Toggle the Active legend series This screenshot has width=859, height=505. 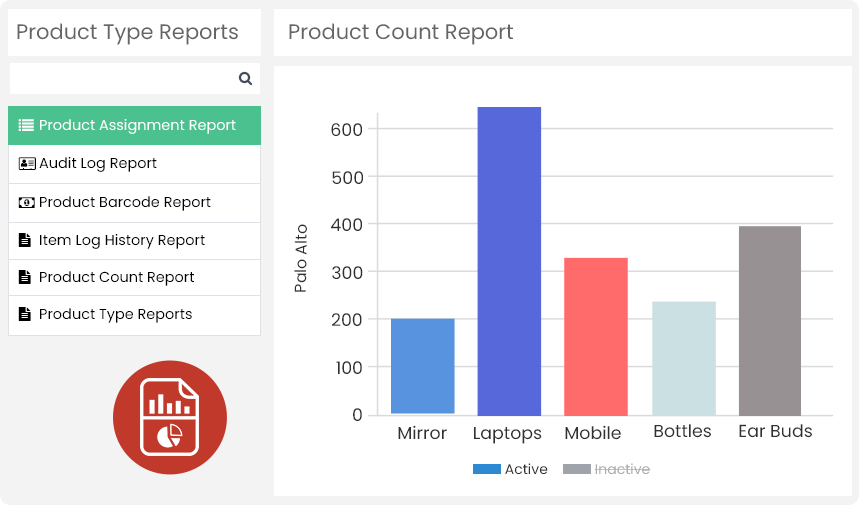525,469
